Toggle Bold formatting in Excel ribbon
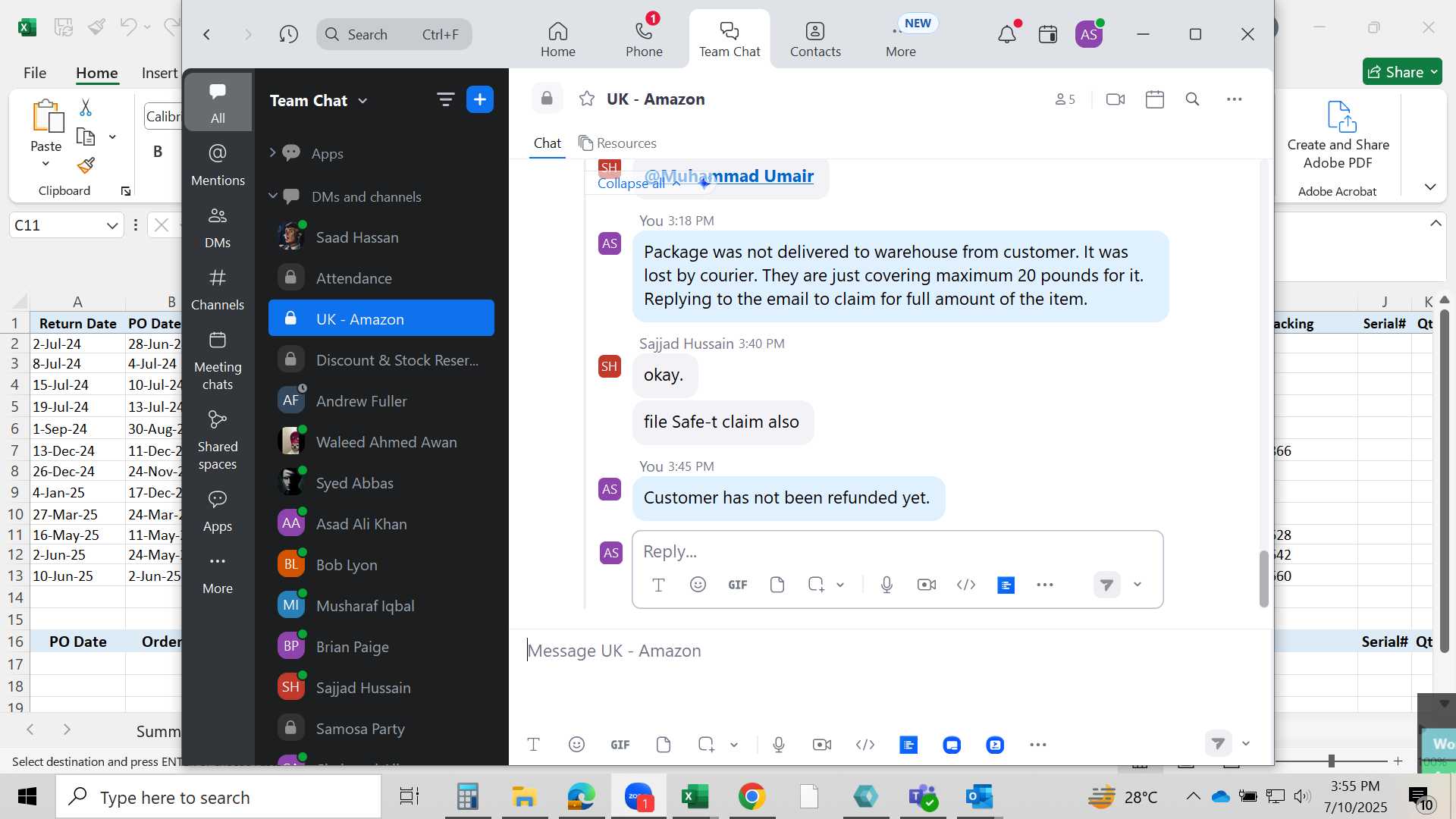The height and width of the screenshot is (819, 1456). [x=158, y=151]
